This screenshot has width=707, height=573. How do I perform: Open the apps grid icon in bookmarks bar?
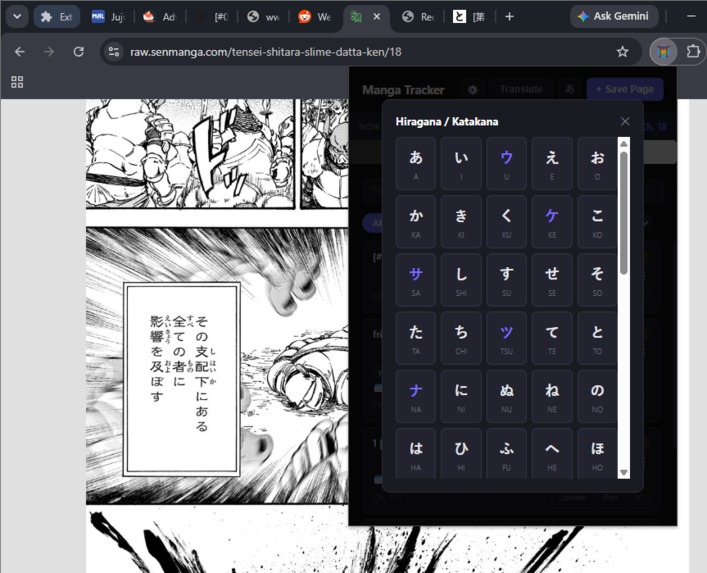pos(17,82)
